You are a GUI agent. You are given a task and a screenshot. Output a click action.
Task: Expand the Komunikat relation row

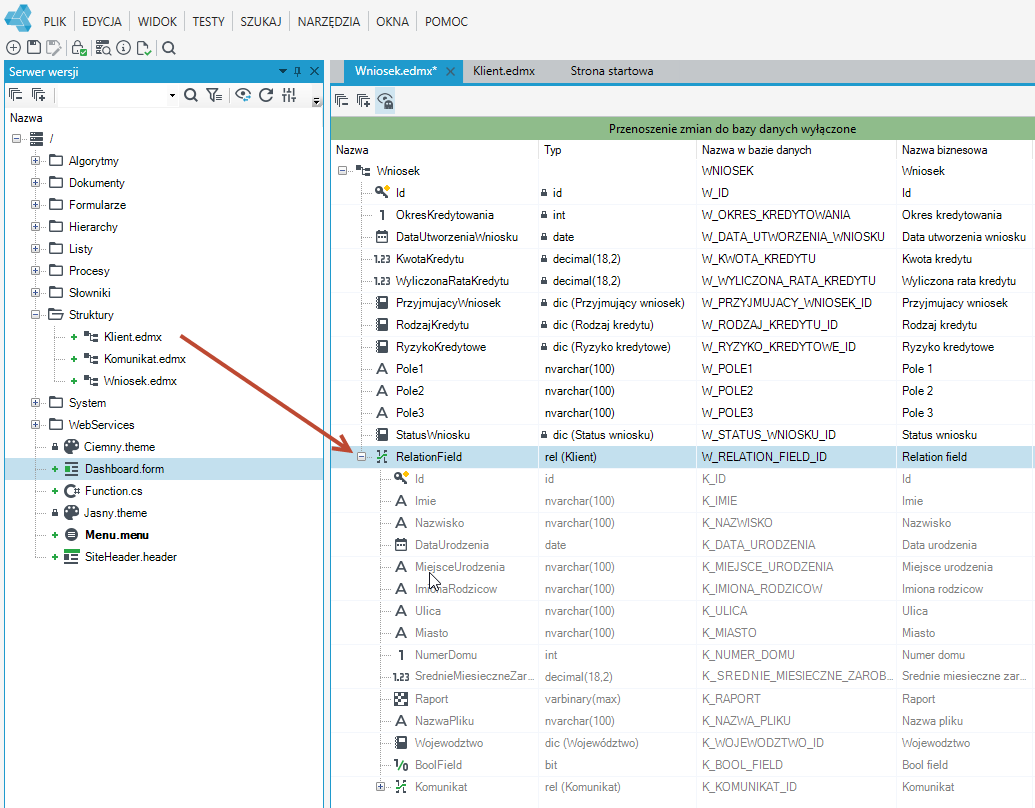[x=380, y=787]
